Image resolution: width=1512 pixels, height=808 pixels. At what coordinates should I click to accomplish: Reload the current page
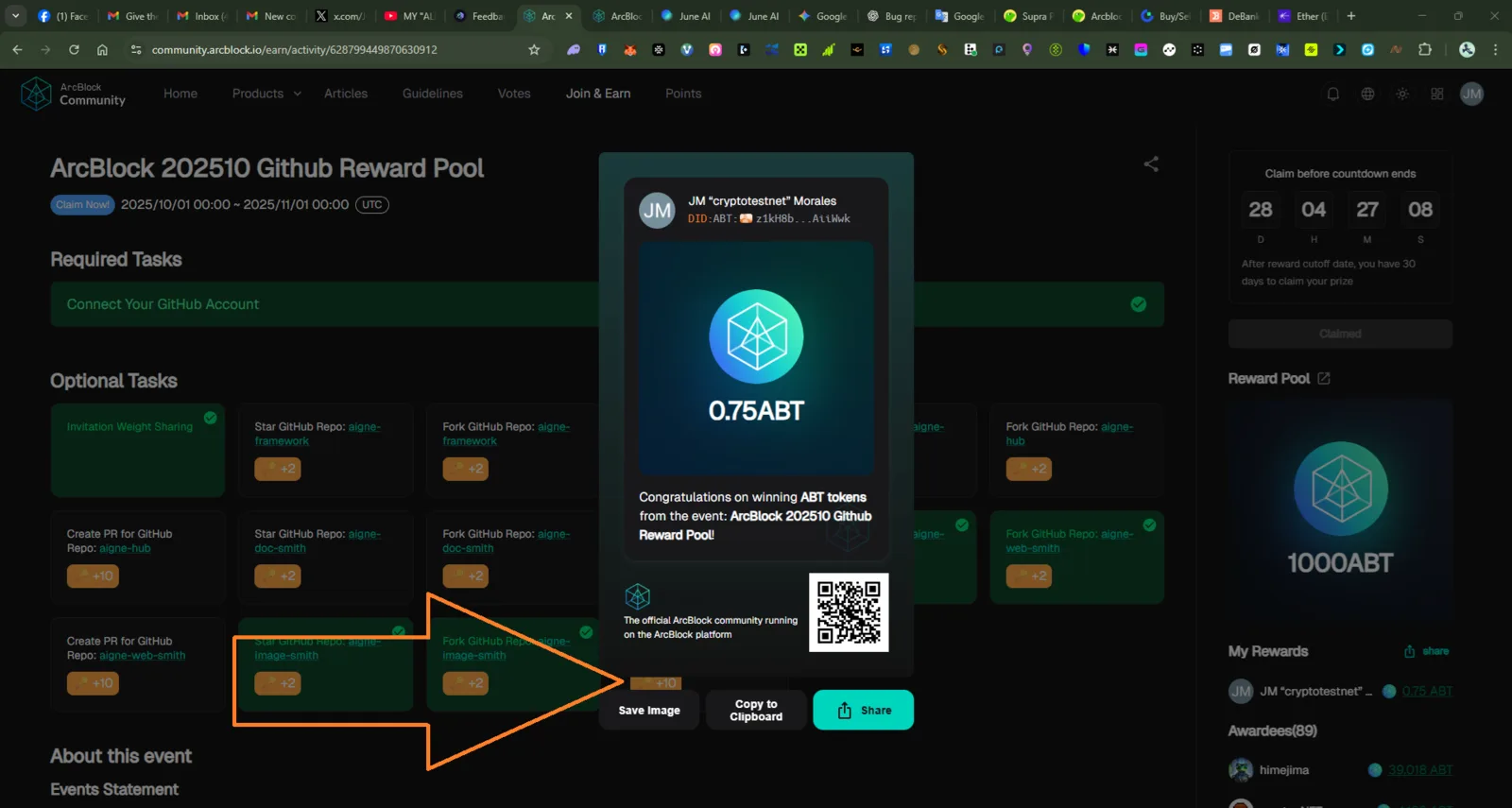pyautogui.click(x=74, y=50)
